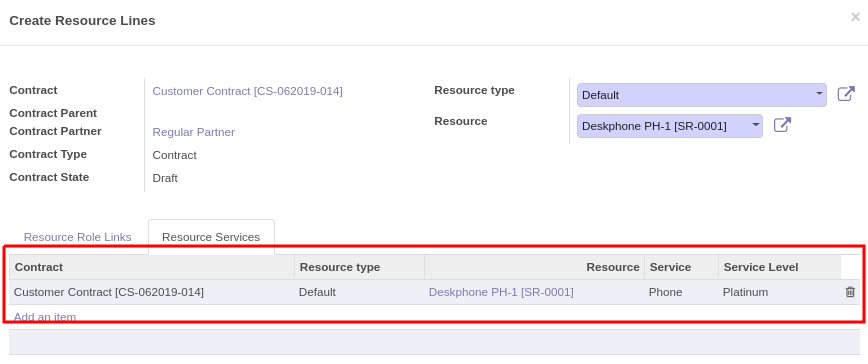Sort by Resource type column header
The image size is (868, 364).
[x=359, y=267]
